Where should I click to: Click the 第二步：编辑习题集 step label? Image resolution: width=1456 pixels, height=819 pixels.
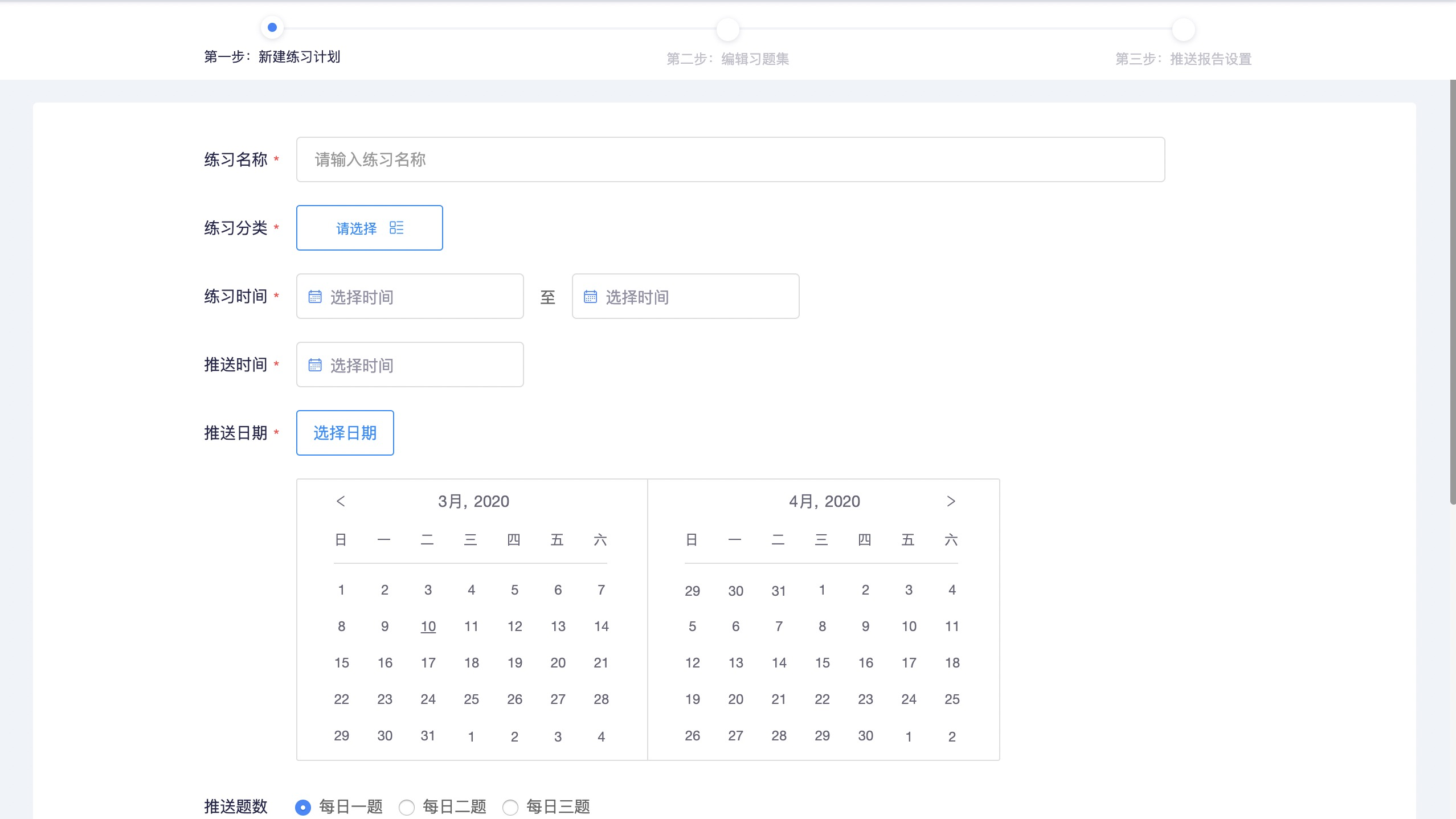coord(727,59)
